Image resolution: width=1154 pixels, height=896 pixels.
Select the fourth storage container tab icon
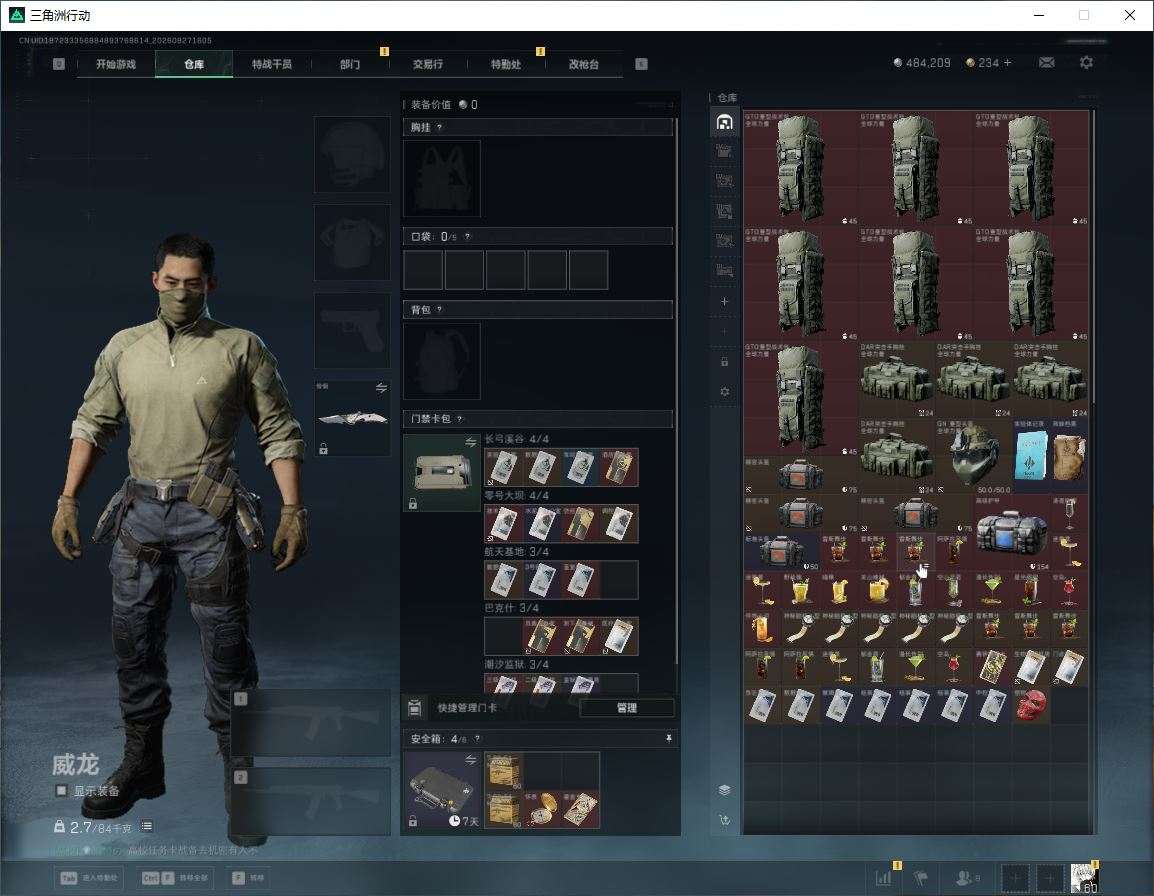tap(724, 211)
